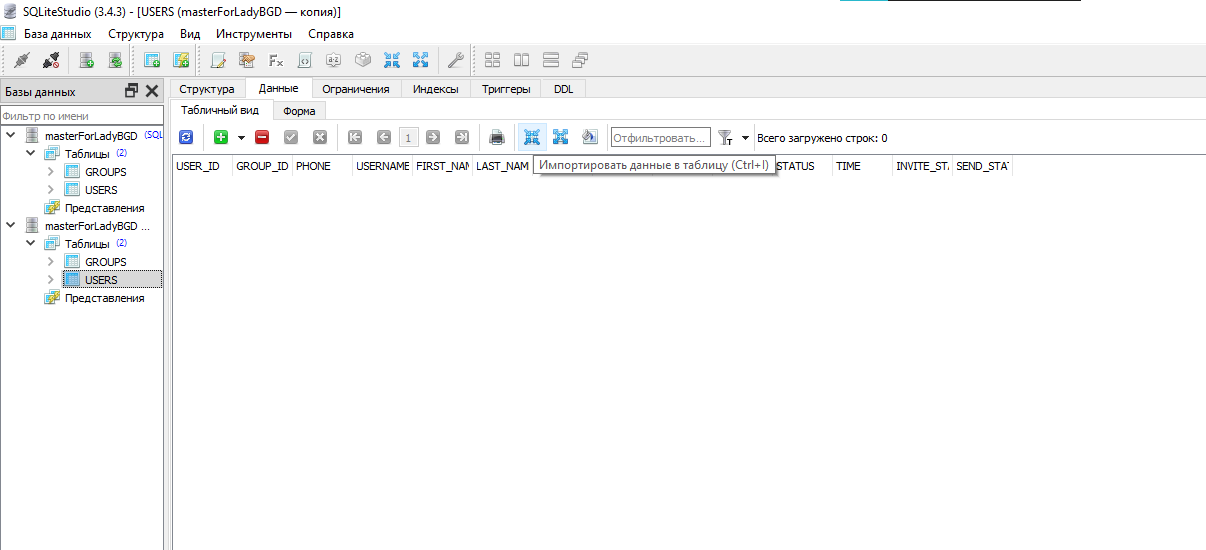The width and height of the screenshot is (1206, 550).
Task: Open the Инструменты menu
Action: pyautogui.click(x=254, y=34)
